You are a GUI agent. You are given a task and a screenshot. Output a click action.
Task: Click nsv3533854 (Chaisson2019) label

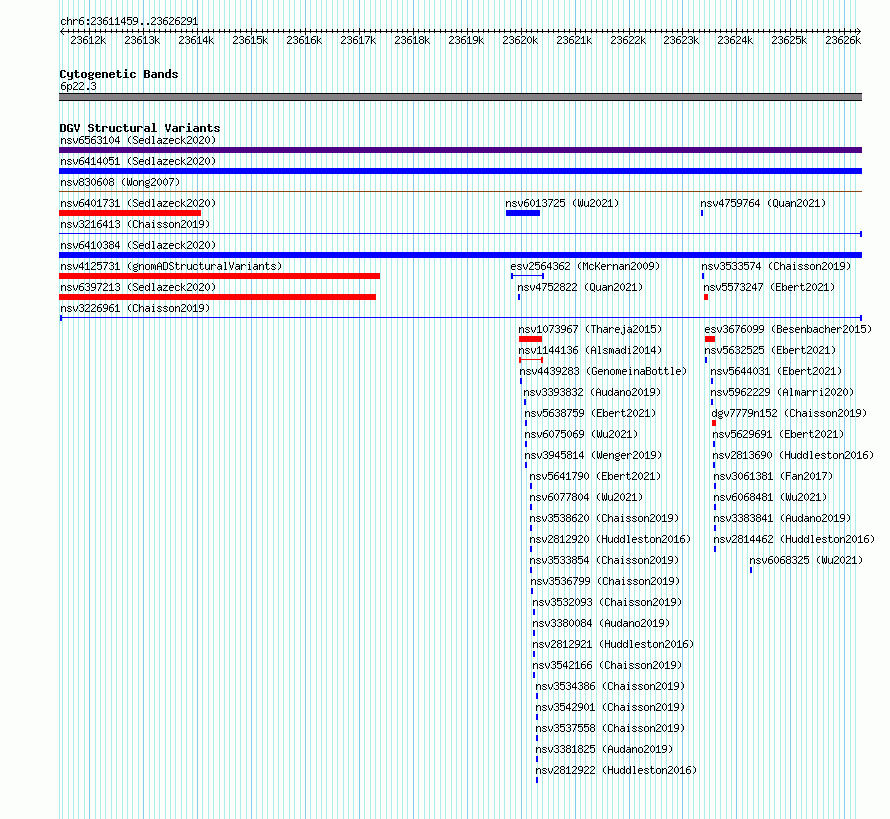tap(604, 560)
